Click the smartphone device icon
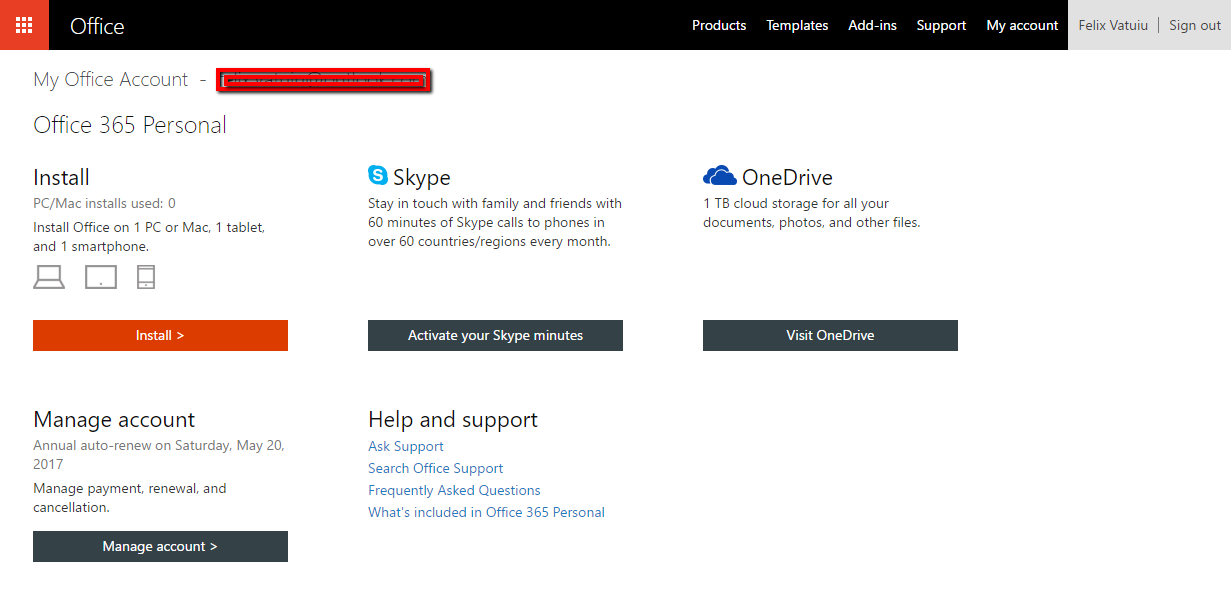 [x=146, y=277]
